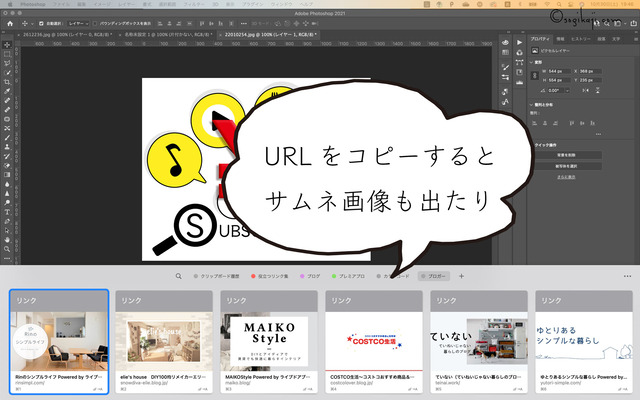Open the プロパティ panel tab
The width and height of the screenshot is (640, 400).
coord(540,39)
